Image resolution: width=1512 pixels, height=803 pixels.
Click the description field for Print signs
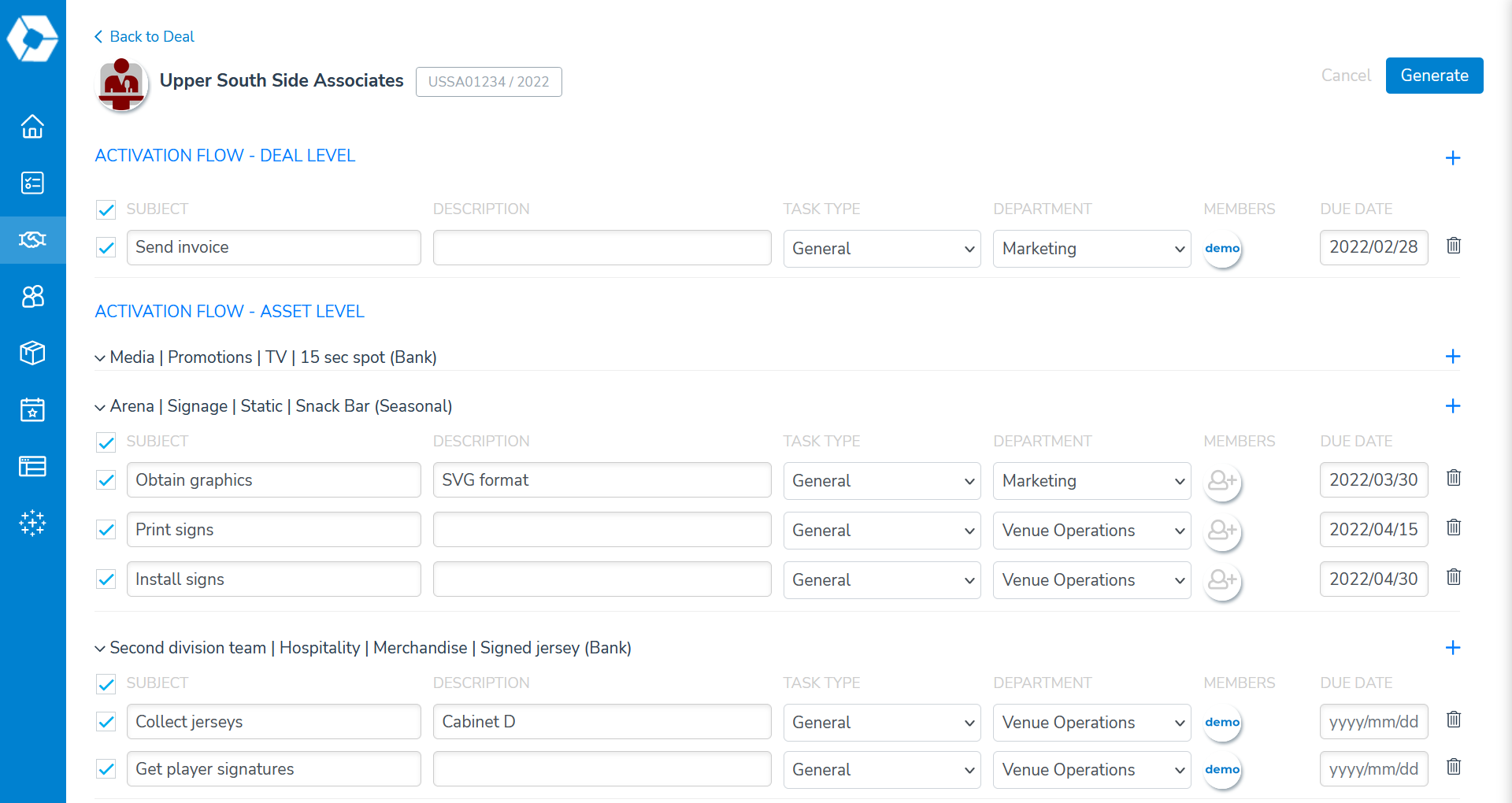point(602,530)
